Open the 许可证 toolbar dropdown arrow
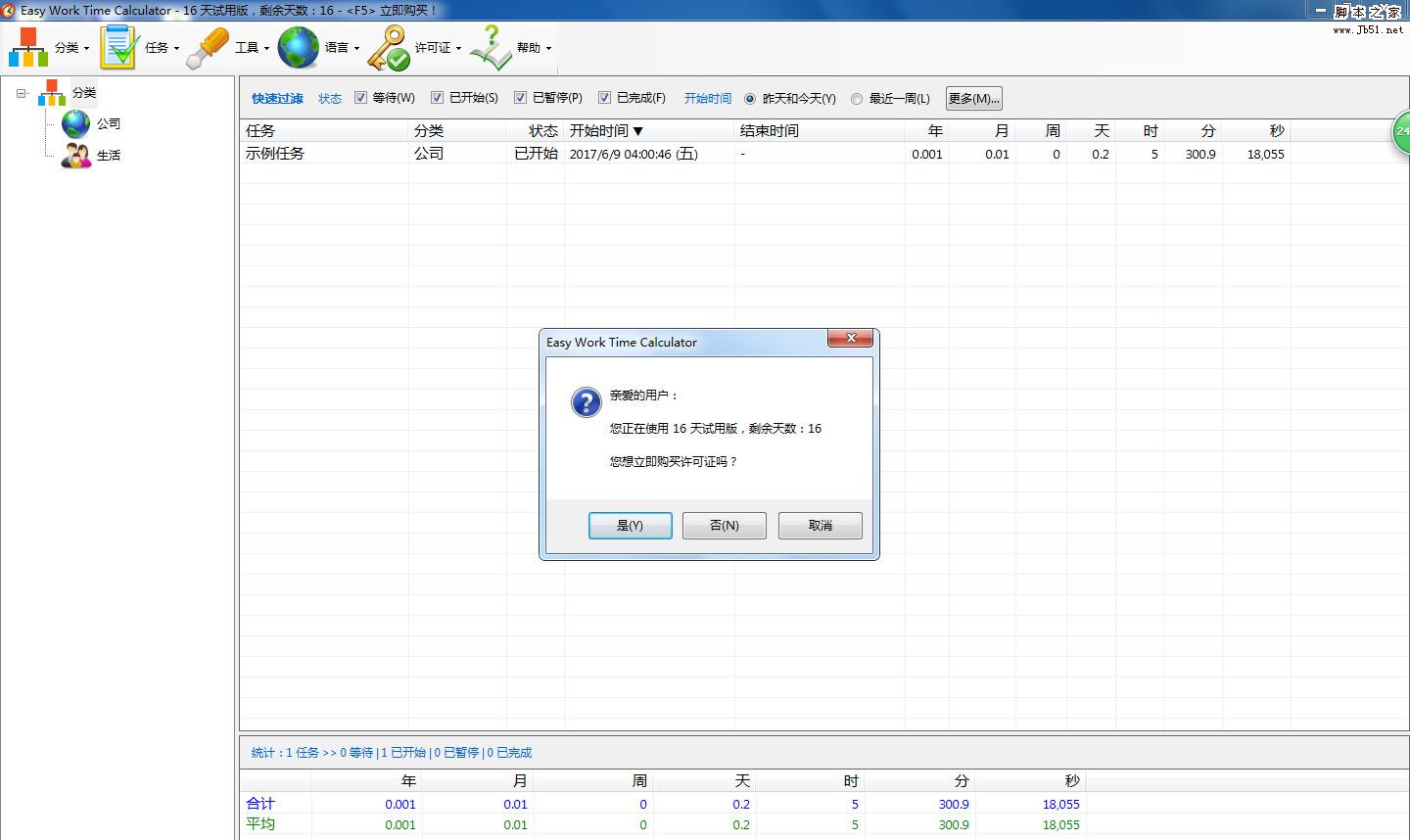This screenshot has width=1410, height=840. 458,48
